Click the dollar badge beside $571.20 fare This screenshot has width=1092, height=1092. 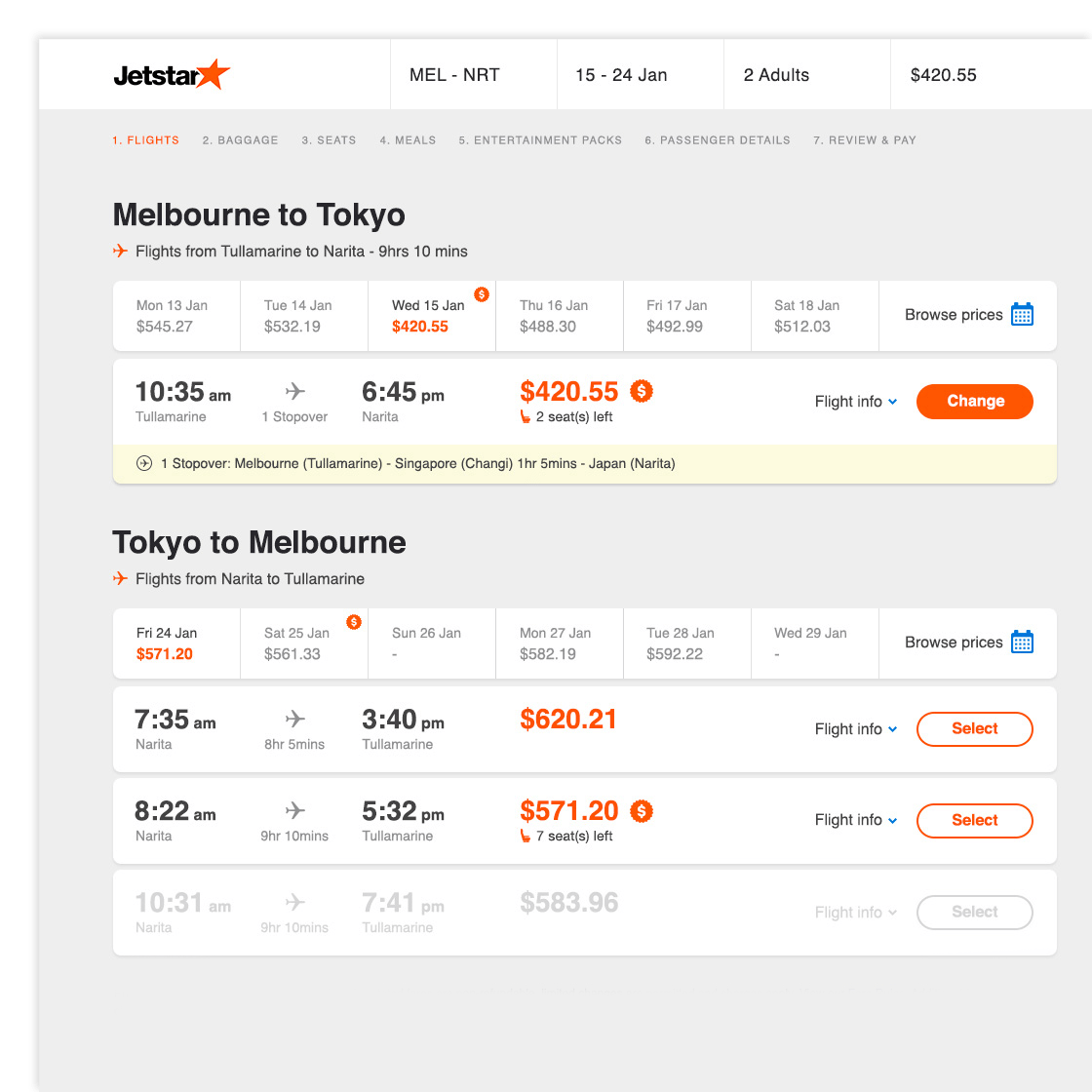point(642,810)
